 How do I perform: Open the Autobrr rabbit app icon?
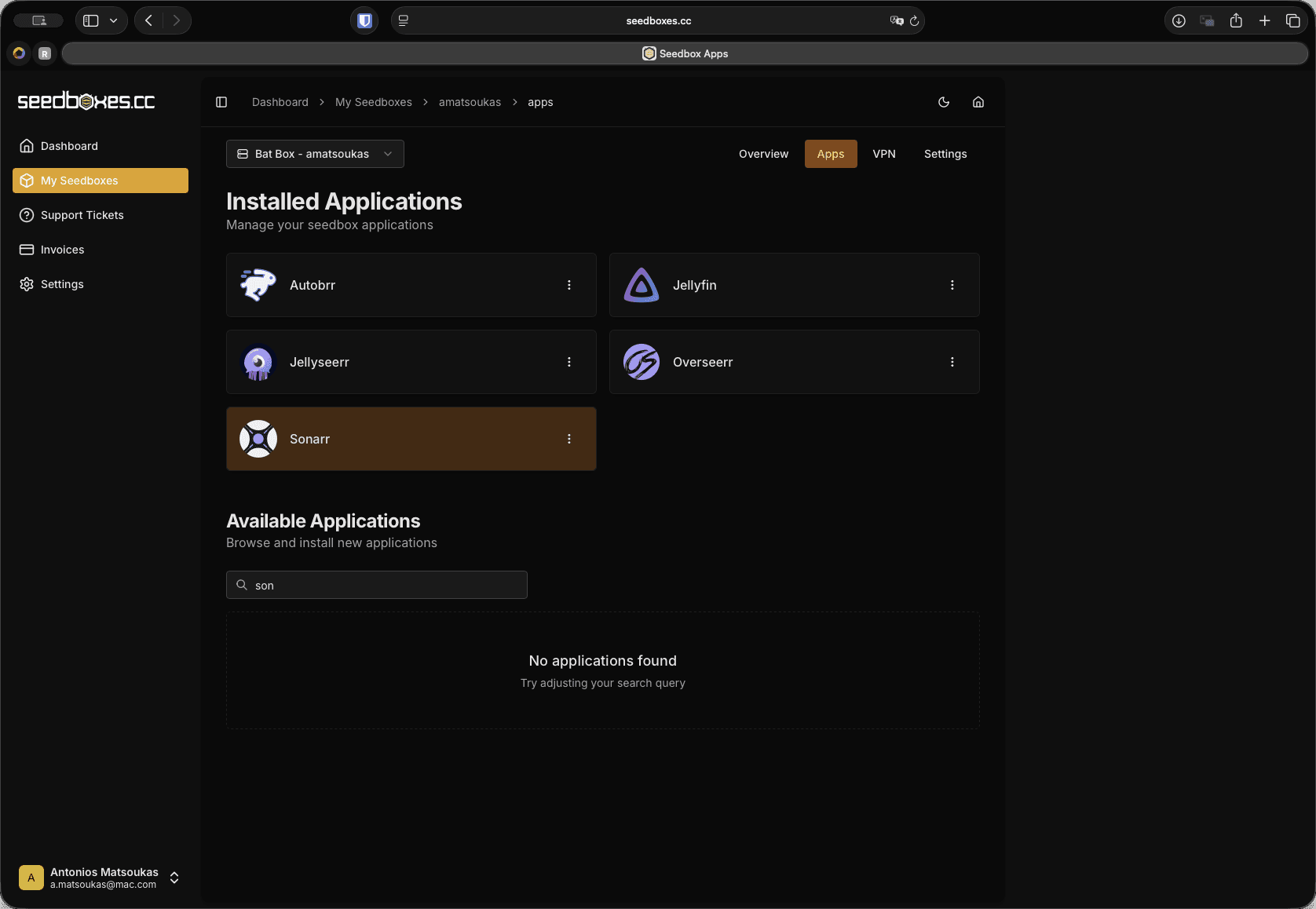(x=258, y=285)
